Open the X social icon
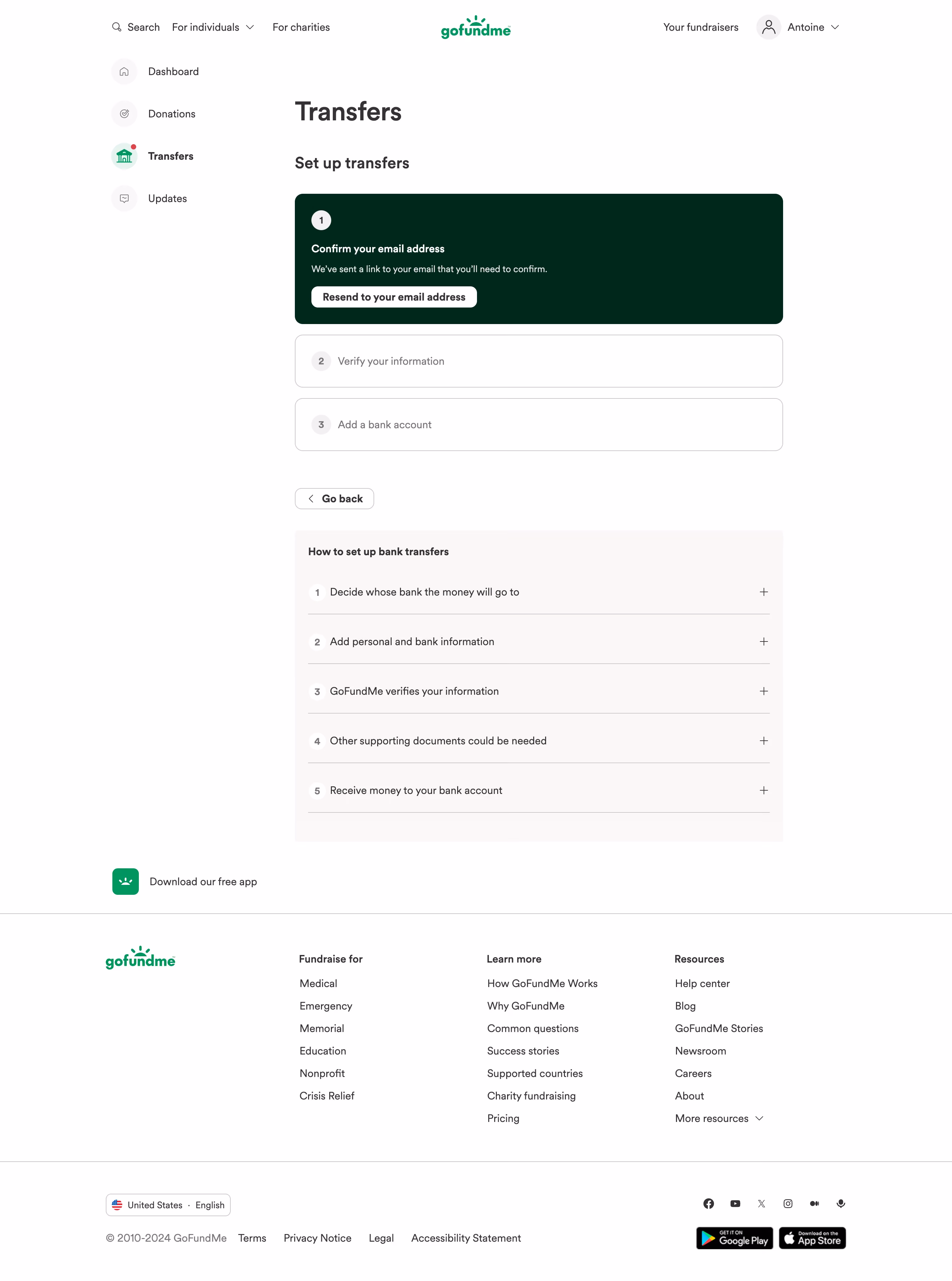The height and width of the screenshot is (1281, 952). click(x=762, y=1203)
